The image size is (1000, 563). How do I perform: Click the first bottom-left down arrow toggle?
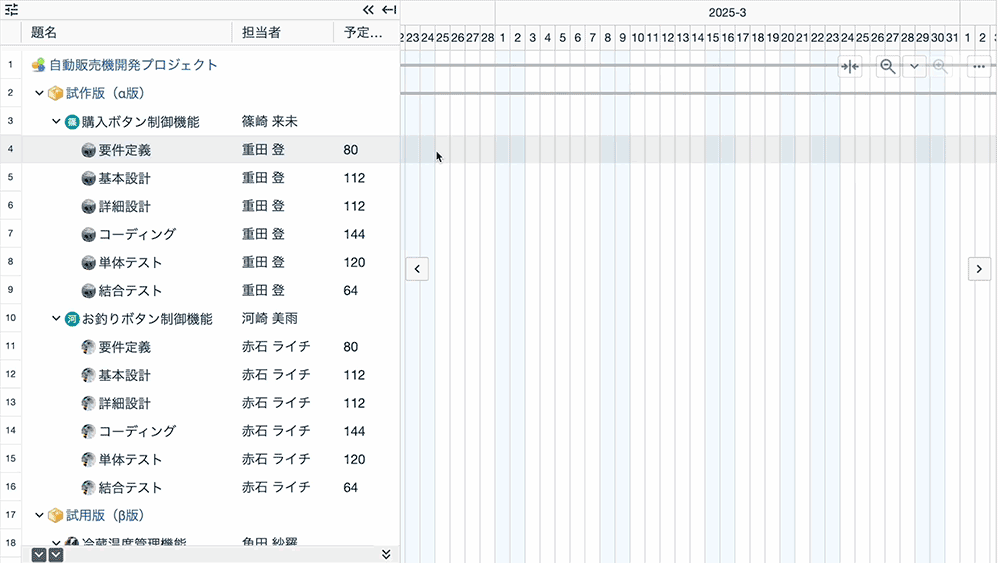point(39,554)
